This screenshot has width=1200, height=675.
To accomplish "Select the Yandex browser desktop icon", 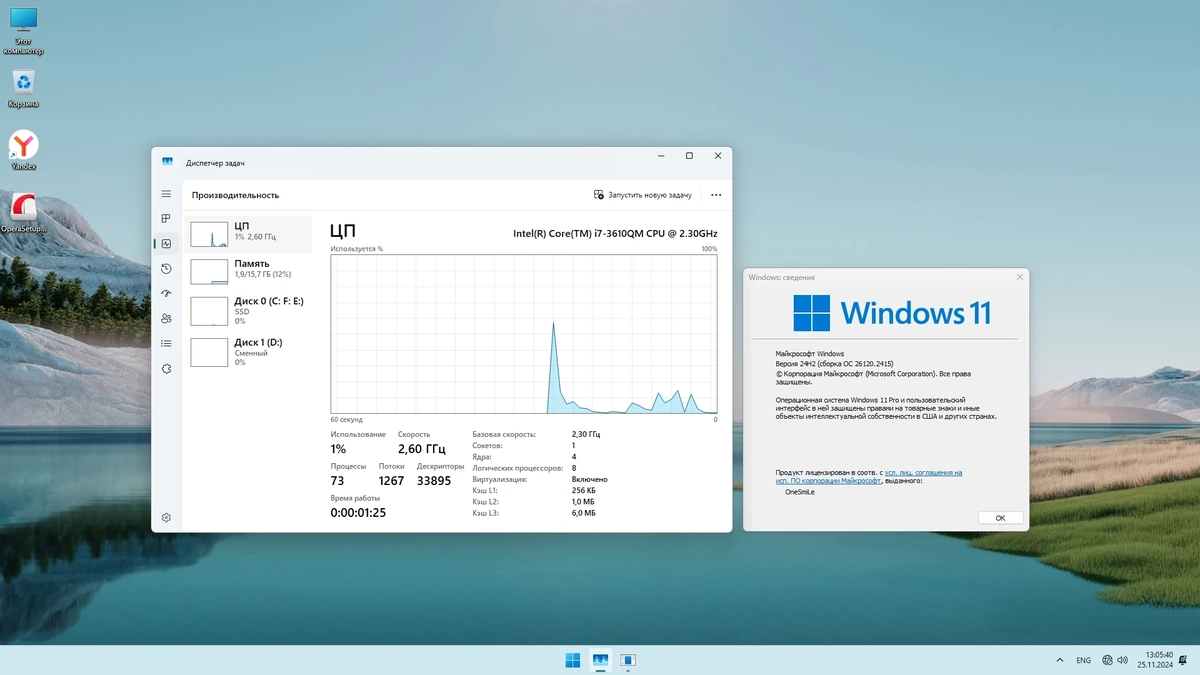I will click(x=23, y=151).
